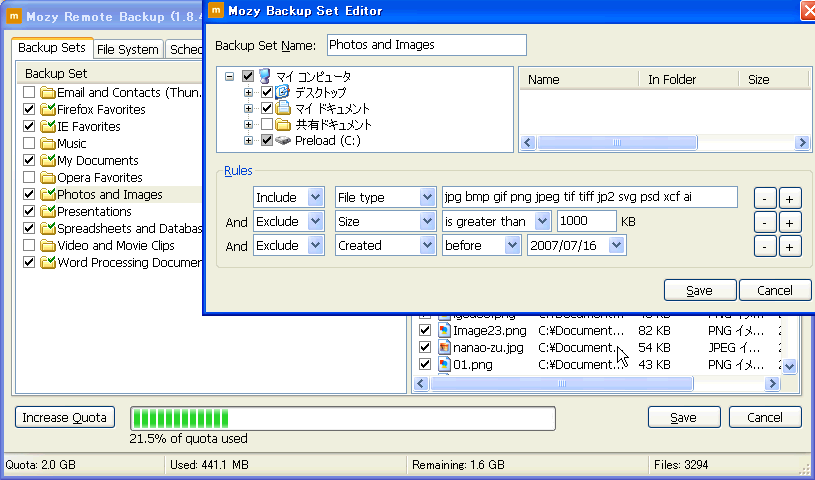Click the Increase Quota button

pyautogui.click(x=65, y=418)
